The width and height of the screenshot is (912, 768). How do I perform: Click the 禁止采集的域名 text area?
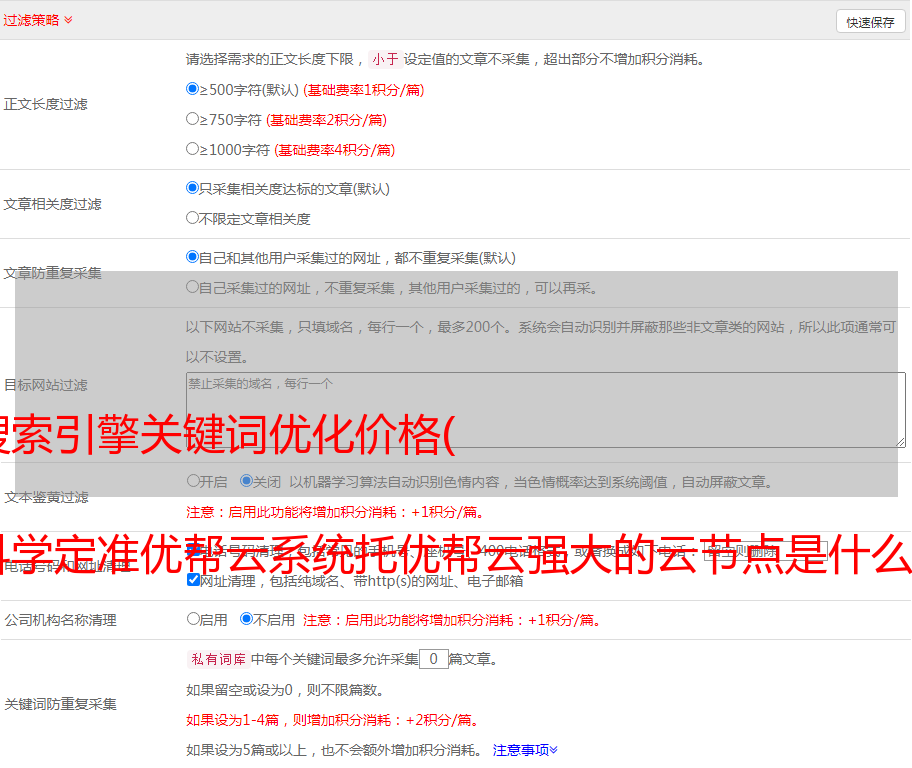click(x=545, y=410)
